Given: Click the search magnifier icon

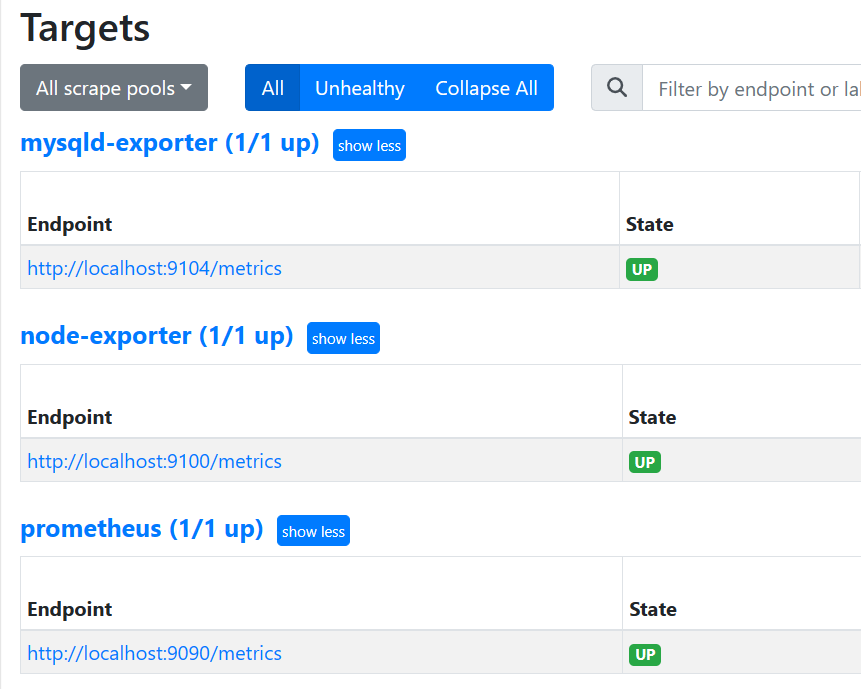Looking at the screenshot, I should point(617,88).
